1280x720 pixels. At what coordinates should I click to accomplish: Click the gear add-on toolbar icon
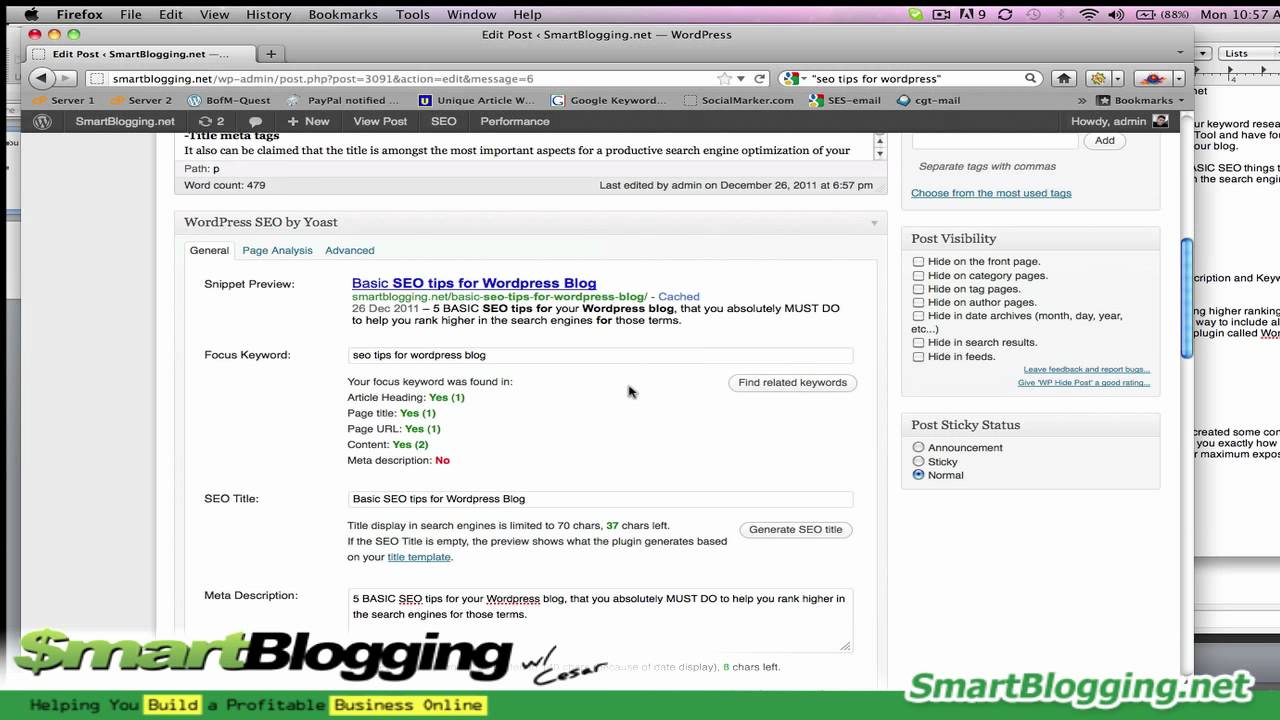point(1098,78)
